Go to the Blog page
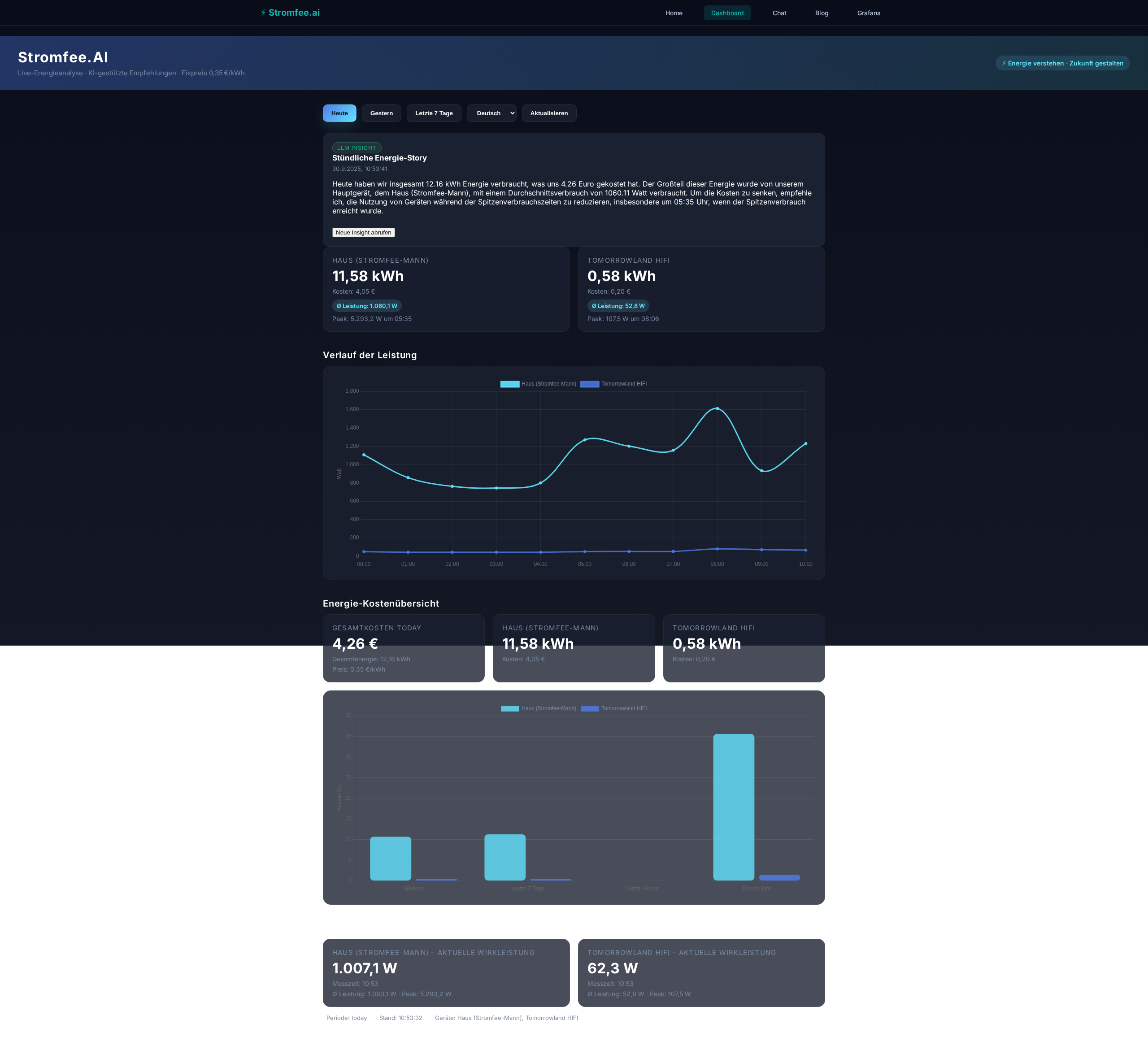The height and width of the screenshot is (1050, 1148). [821, 13]
